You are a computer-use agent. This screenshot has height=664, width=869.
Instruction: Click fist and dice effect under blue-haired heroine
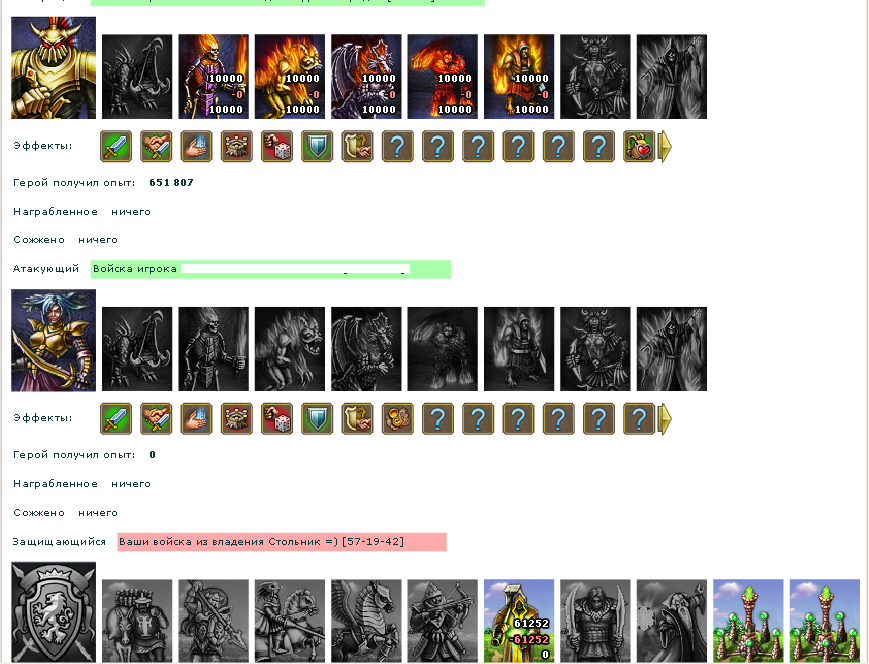(x=277, y=418)
